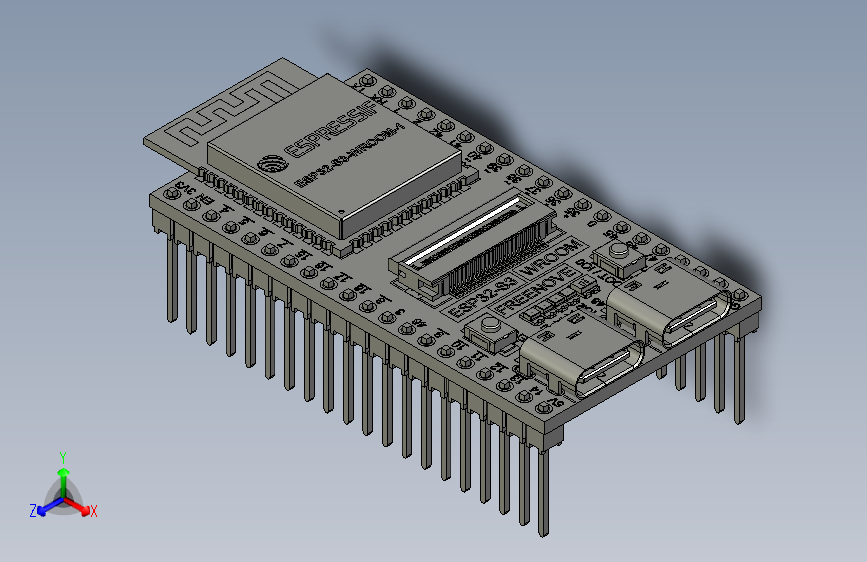Select the tactile push button beside FREENOVE text

(x=490, y=332)
